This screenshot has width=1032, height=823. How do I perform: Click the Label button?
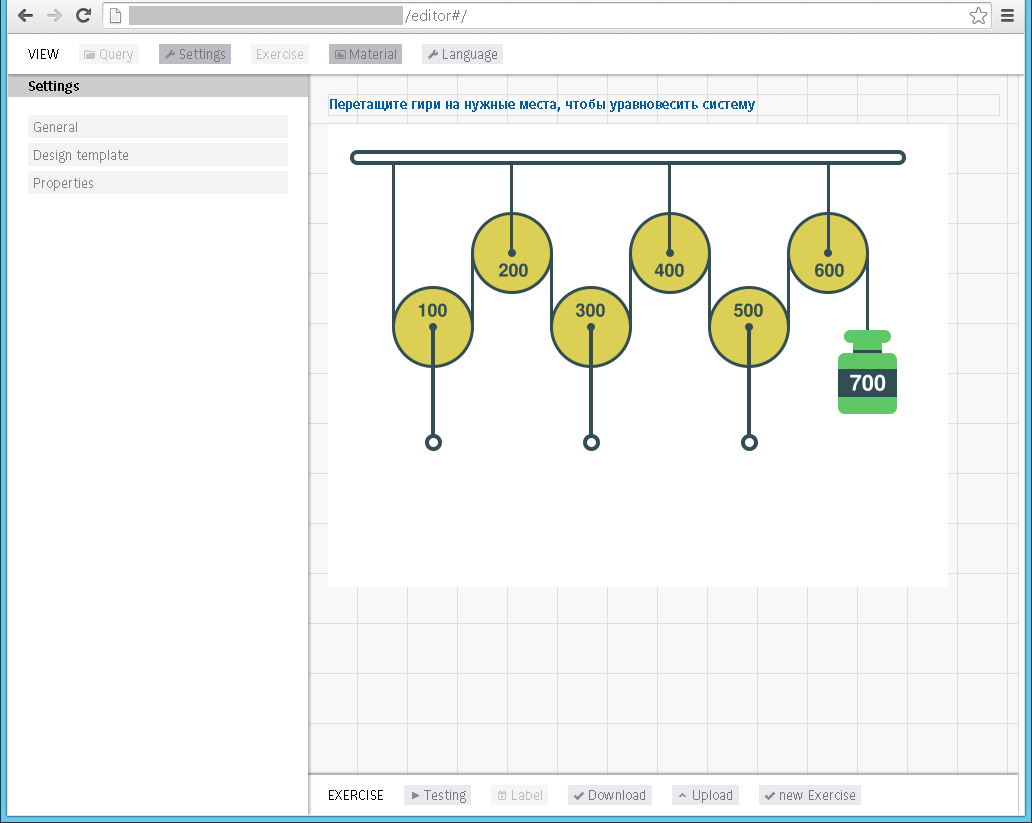pos(519,795)
